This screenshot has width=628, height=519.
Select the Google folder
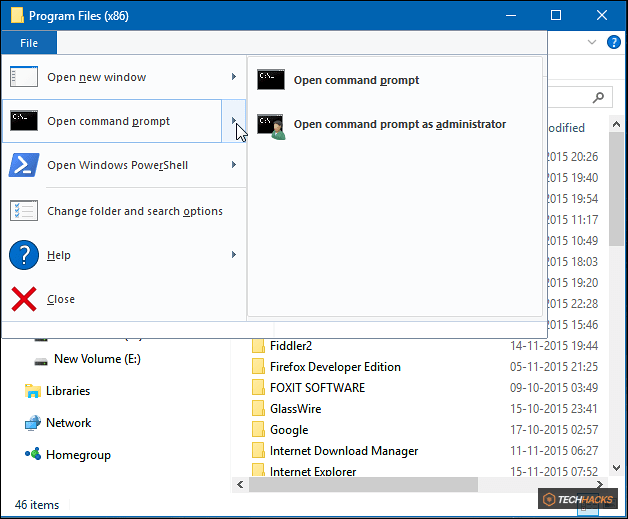click(289, 430)
